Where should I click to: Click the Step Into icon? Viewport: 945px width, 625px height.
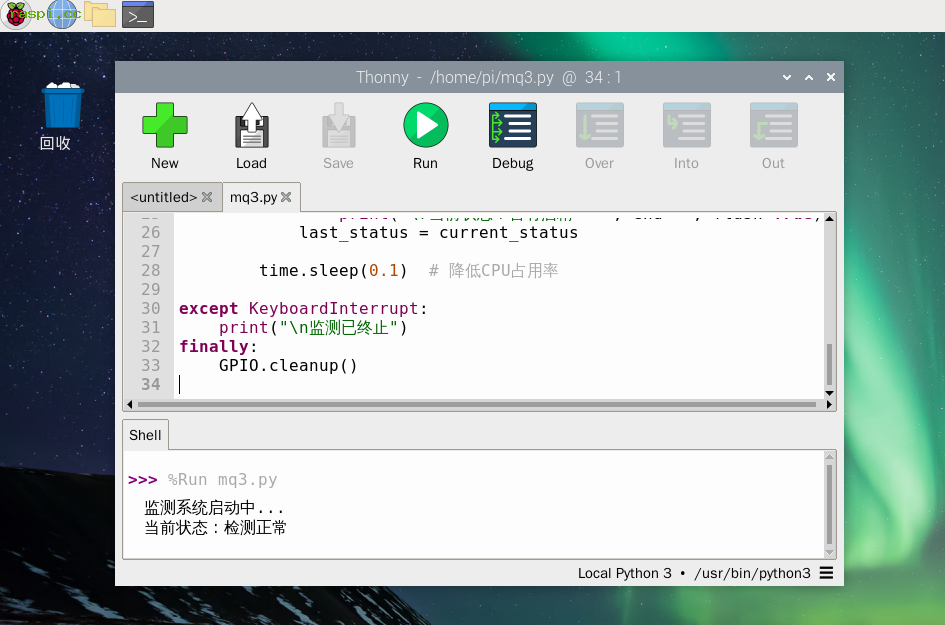point(686,126)
